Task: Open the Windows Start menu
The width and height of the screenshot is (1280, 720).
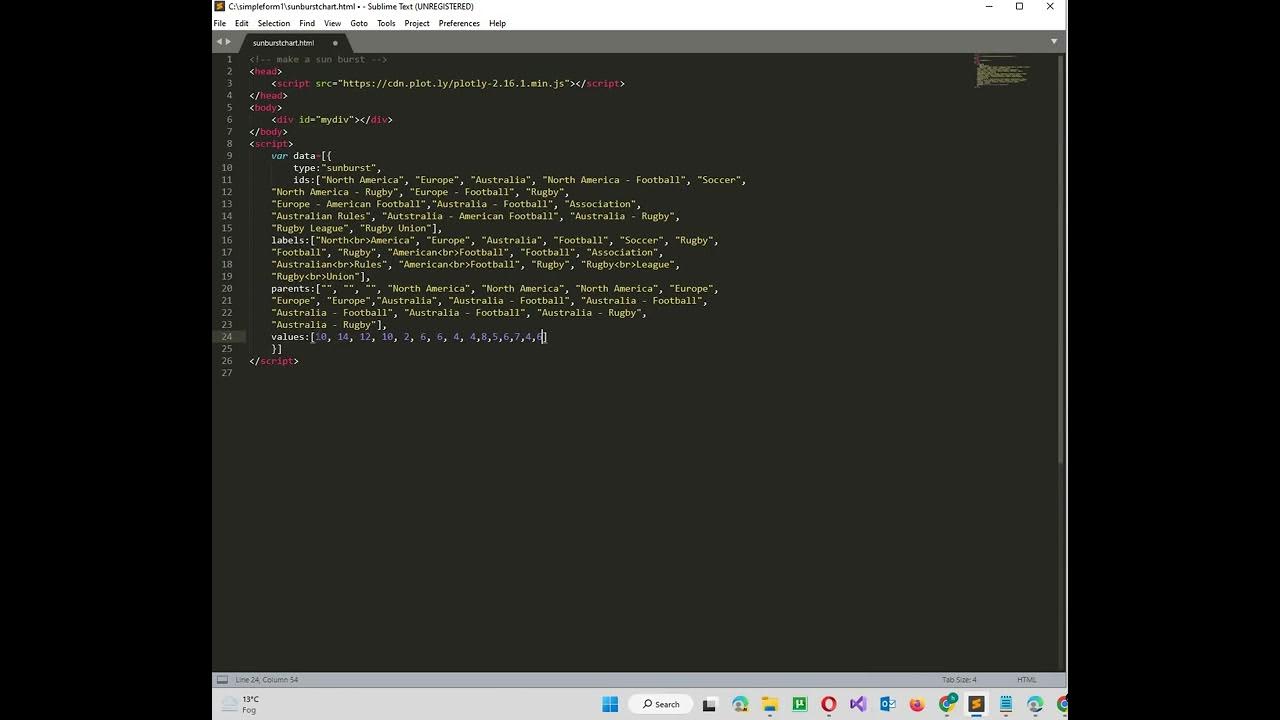Action: click(x=610, y=704)
